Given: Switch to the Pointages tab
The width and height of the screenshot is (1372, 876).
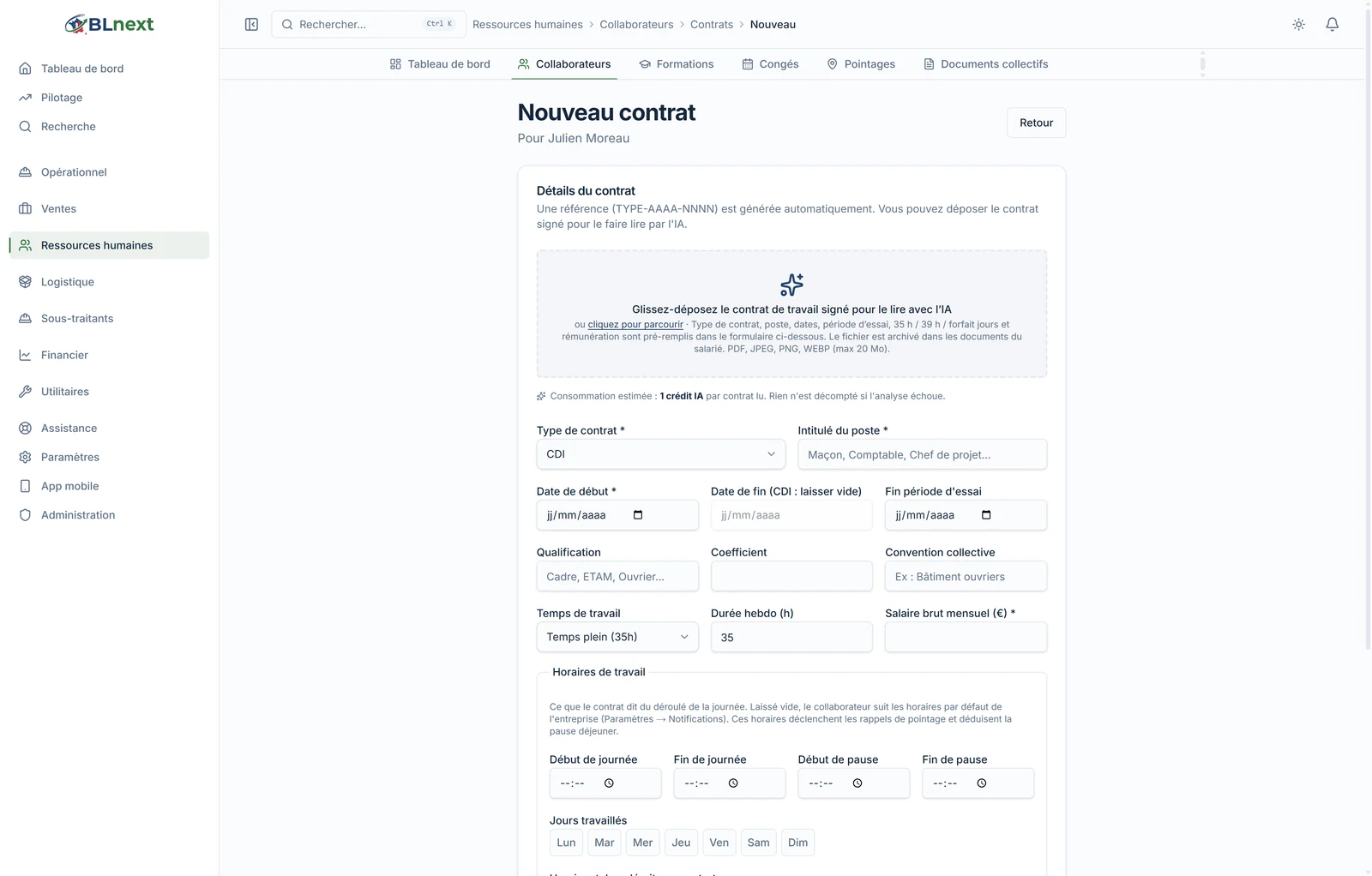Looking at the screenshot, I should [861, 64].
